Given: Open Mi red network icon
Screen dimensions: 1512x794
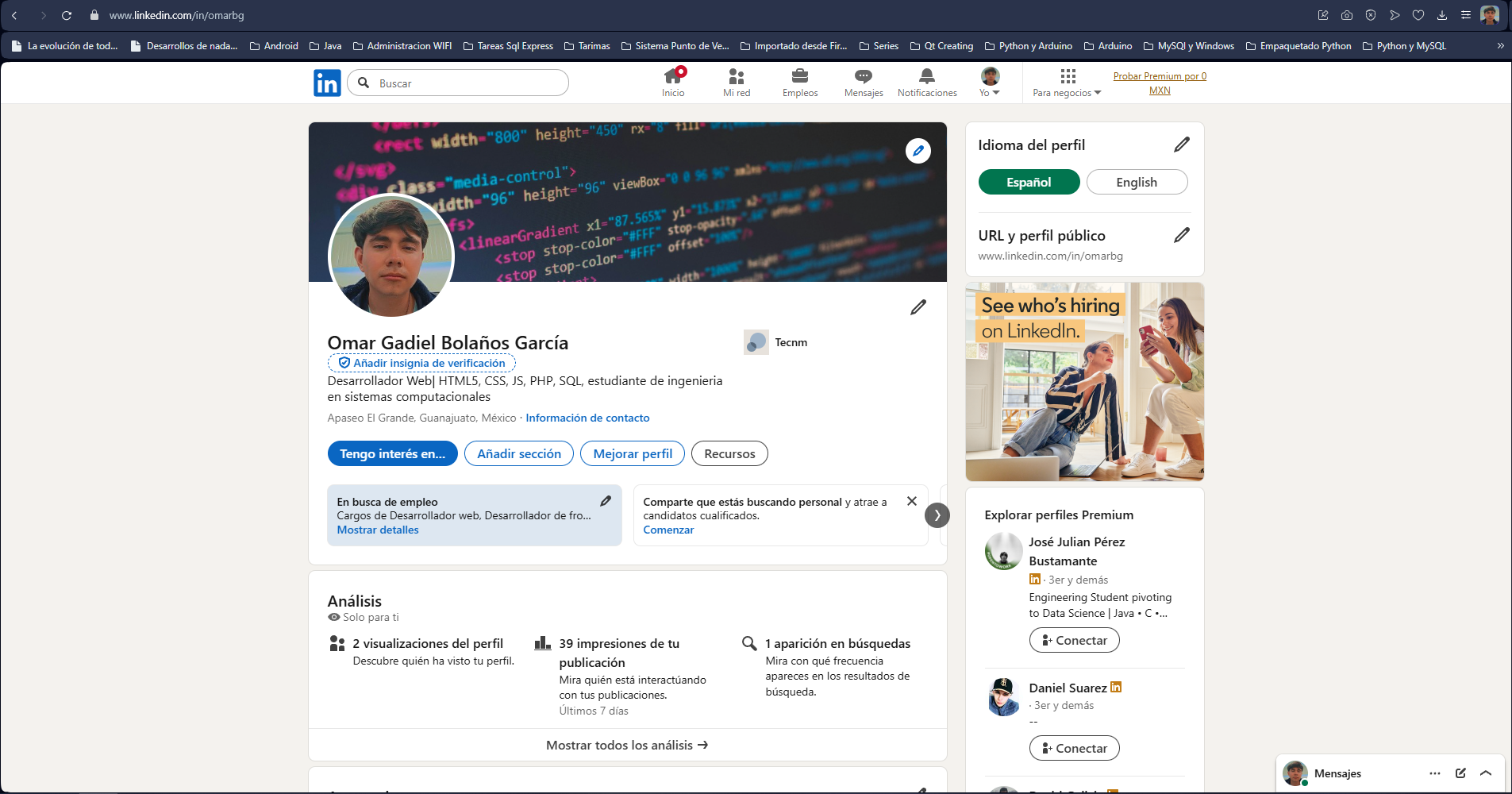Looking at the screenshot, I should tap(737, 83).
